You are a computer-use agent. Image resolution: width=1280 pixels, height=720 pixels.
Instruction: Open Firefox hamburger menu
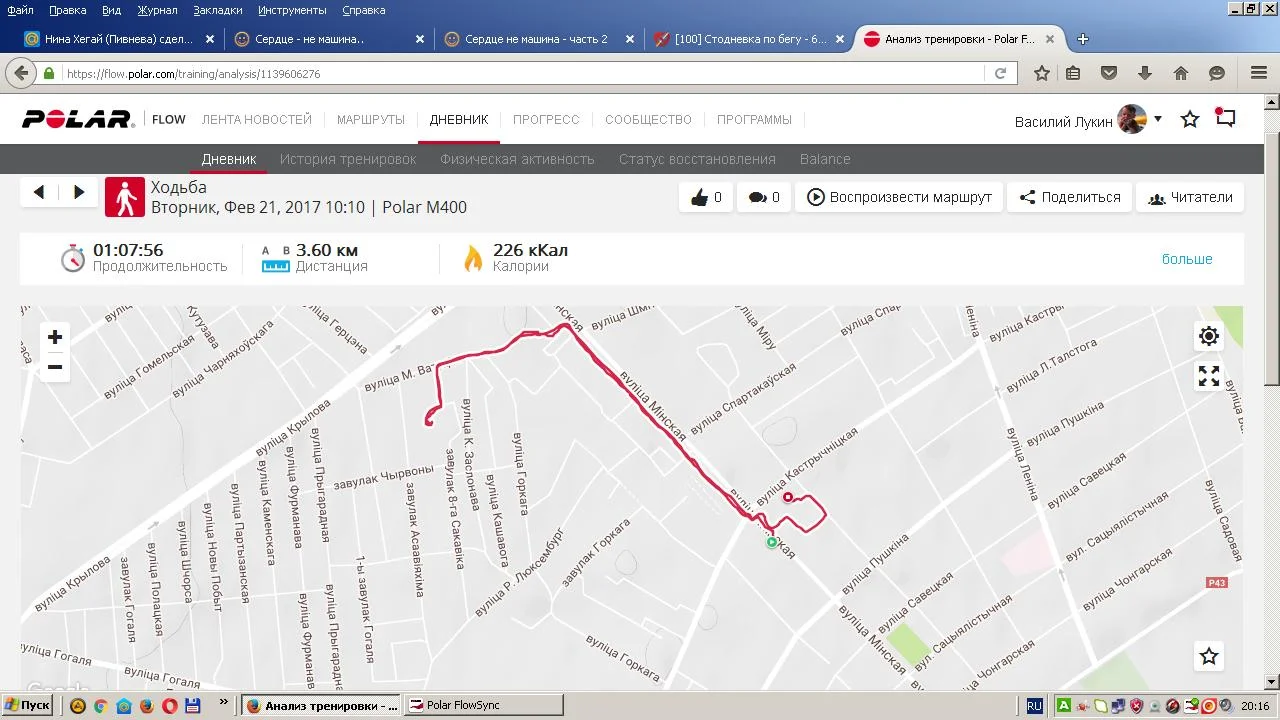click(1259, 73)
